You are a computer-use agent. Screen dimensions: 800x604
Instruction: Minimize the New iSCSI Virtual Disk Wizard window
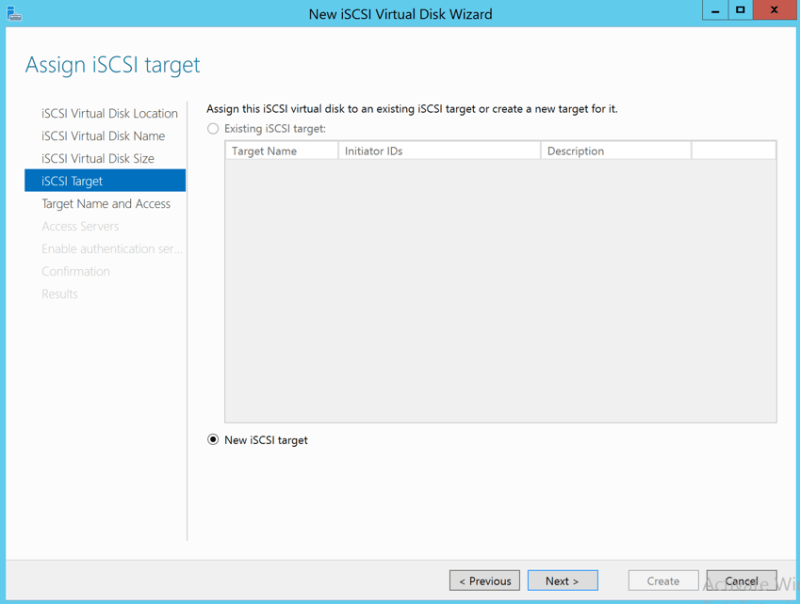coord(714,10)
